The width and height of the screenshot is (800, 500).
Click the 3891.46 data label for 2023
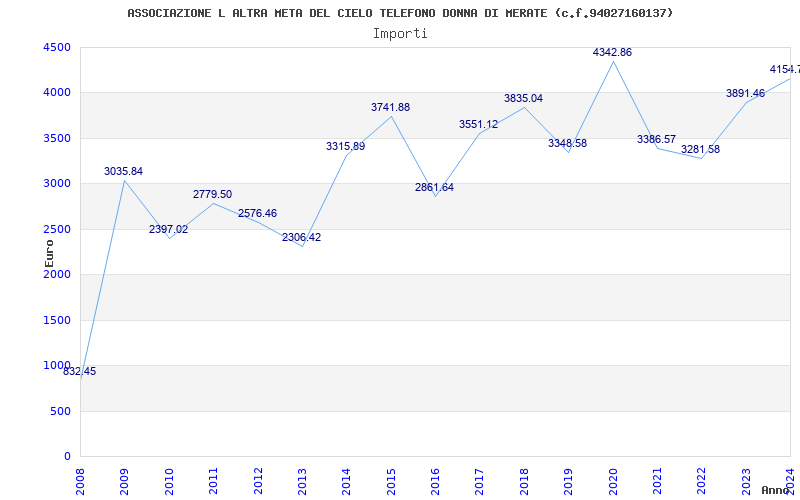coord(745,93)
